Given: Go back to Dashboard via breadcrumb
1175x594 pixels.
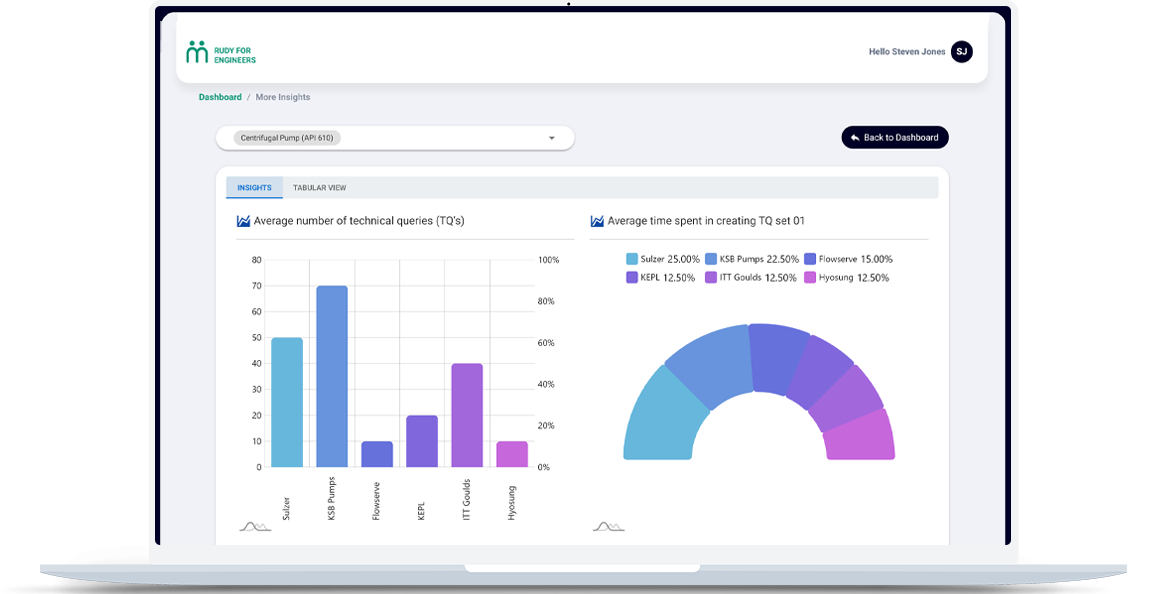Looking at the screenshot, I should click(x=220, y=97).
